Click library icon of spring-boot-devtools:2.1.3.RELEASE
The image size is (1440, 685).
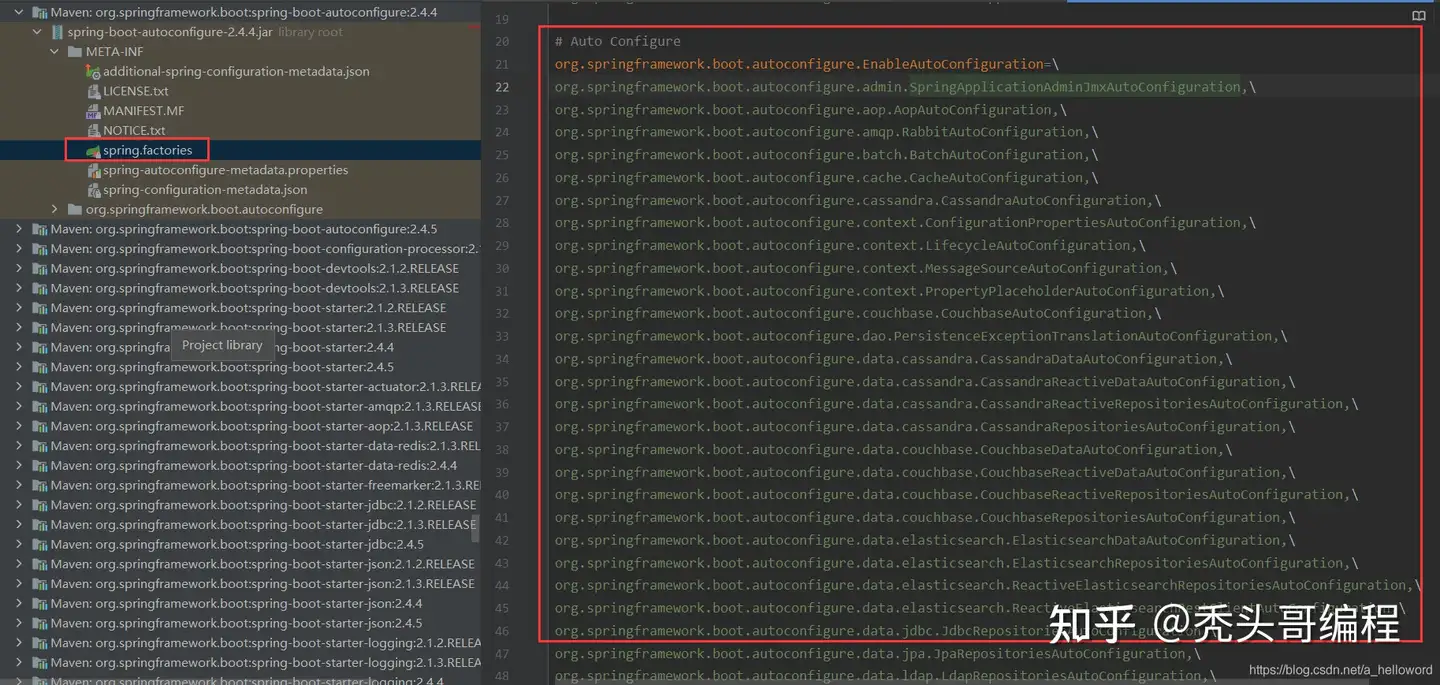pos(39,288)
